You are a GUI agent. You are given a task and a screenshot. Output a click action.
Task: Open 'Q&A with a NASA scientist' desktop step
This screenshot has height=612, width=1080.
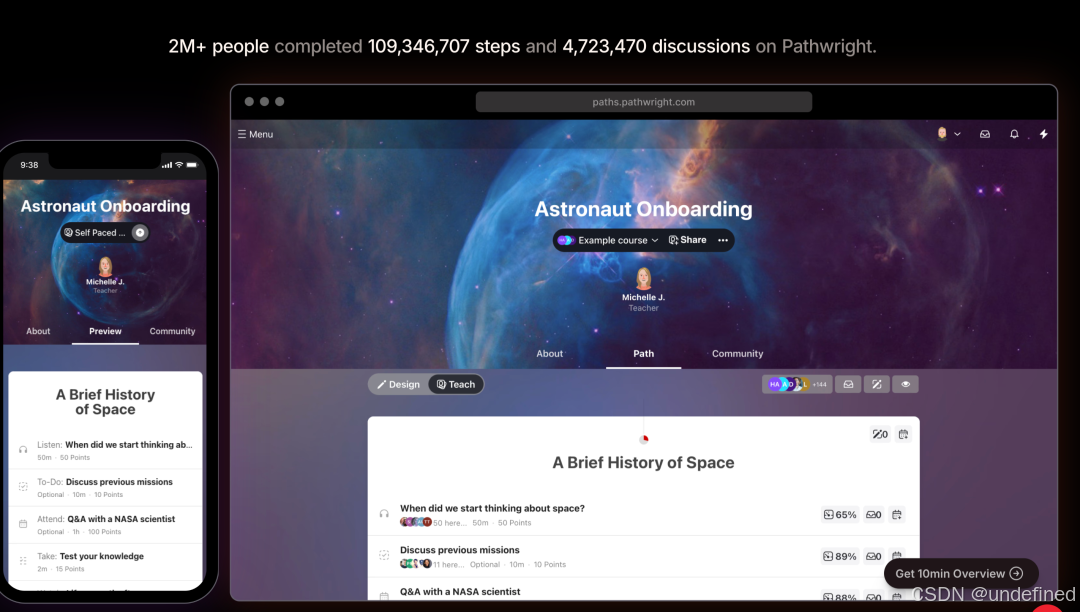pyautogui.click(x=460, y=591)
